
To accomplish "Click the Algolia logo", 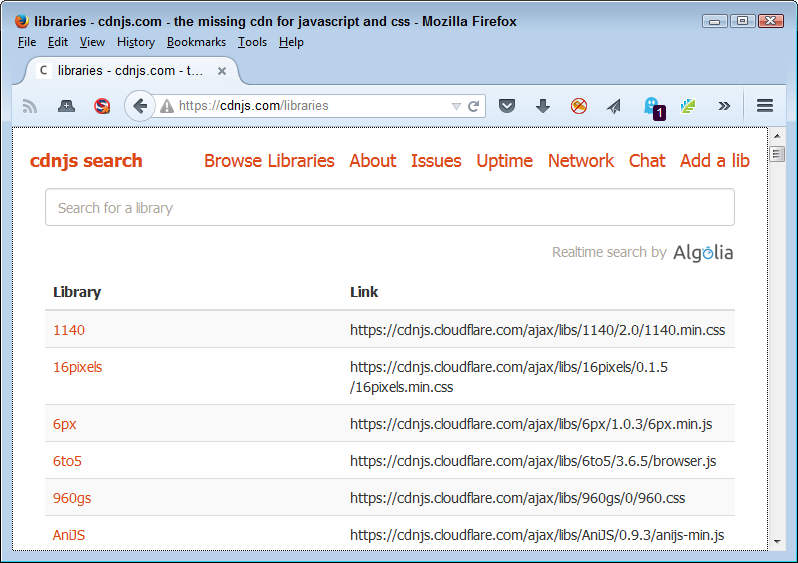I will coord(703,252).
